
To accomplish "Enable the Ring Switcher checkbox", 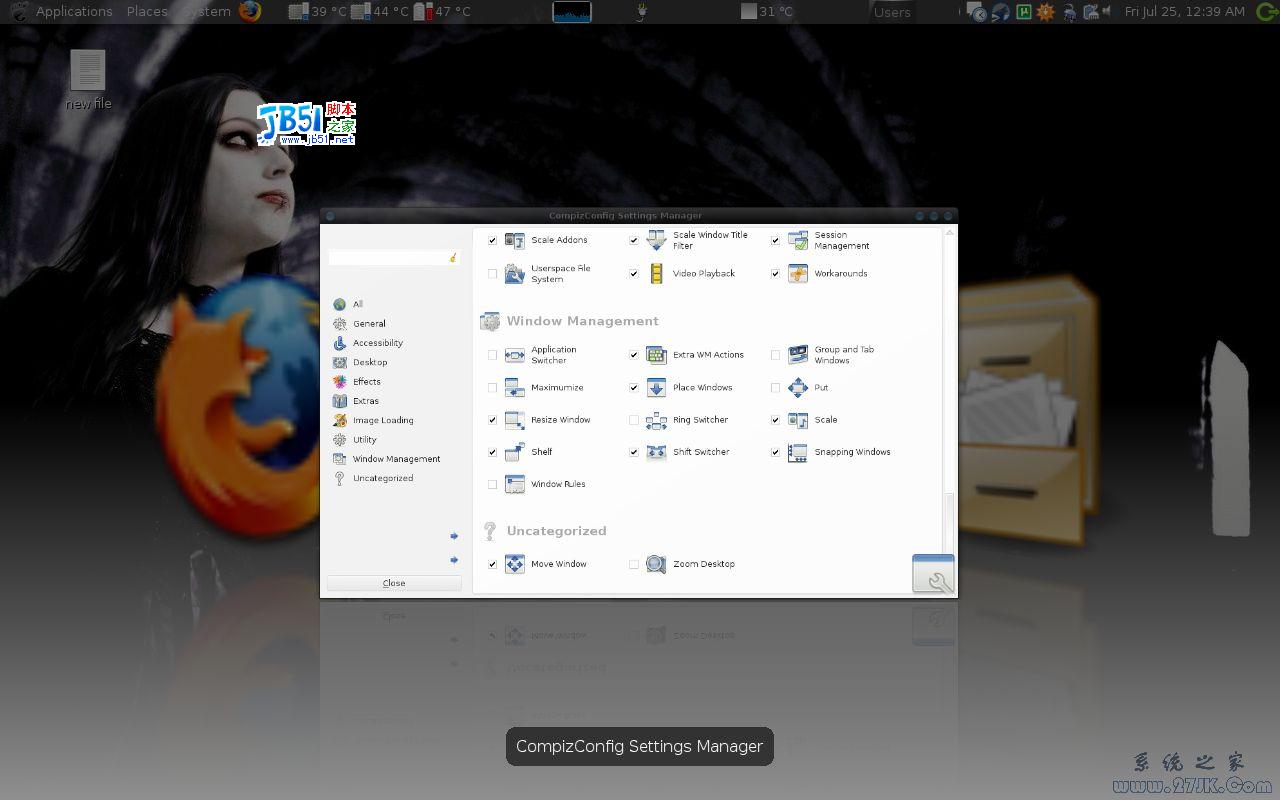I will tap(634, 420).
